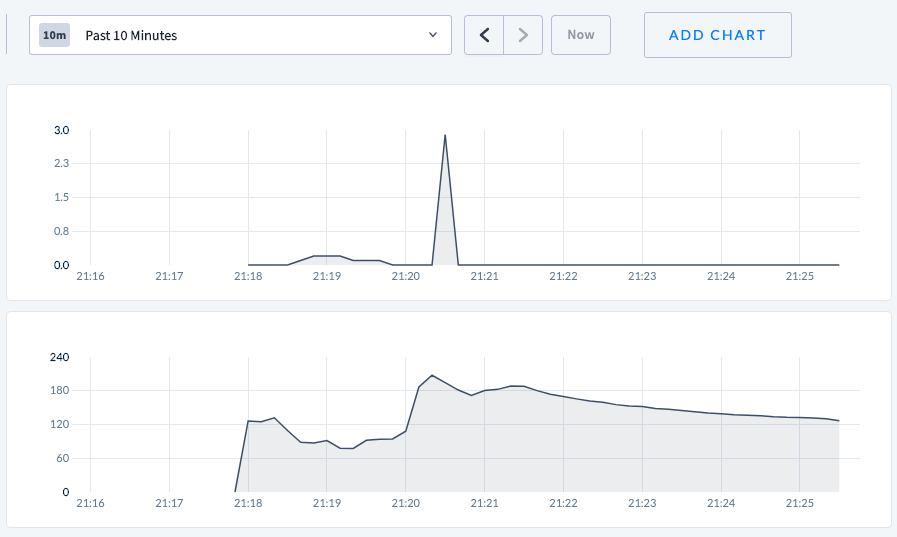
Task: Click the 3.0 y-axis label in top chart
Action: pos(62,130)
